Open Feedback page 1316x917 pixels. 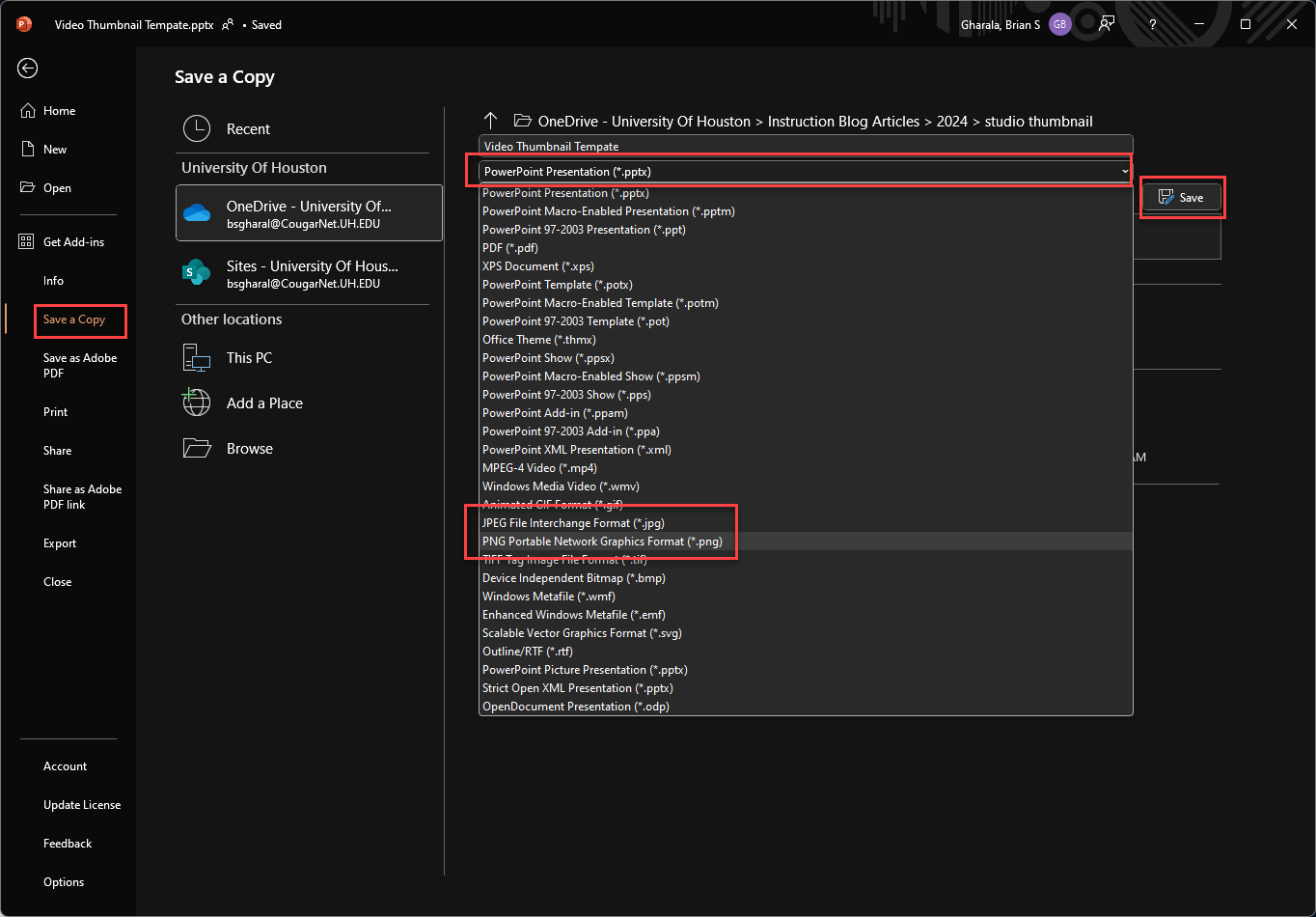pyautogui.click(x=68, y=844)
